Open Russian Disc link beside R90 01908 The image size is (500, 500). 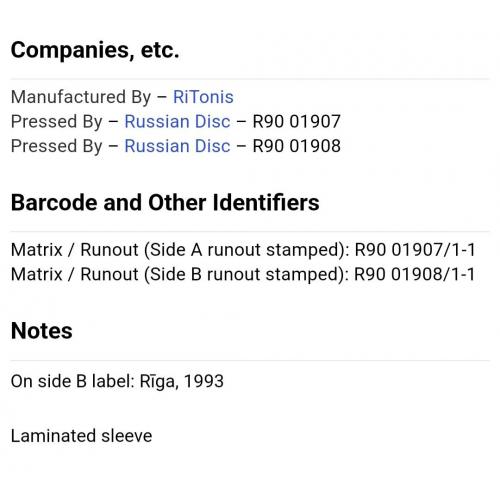[x=177, y=146]
